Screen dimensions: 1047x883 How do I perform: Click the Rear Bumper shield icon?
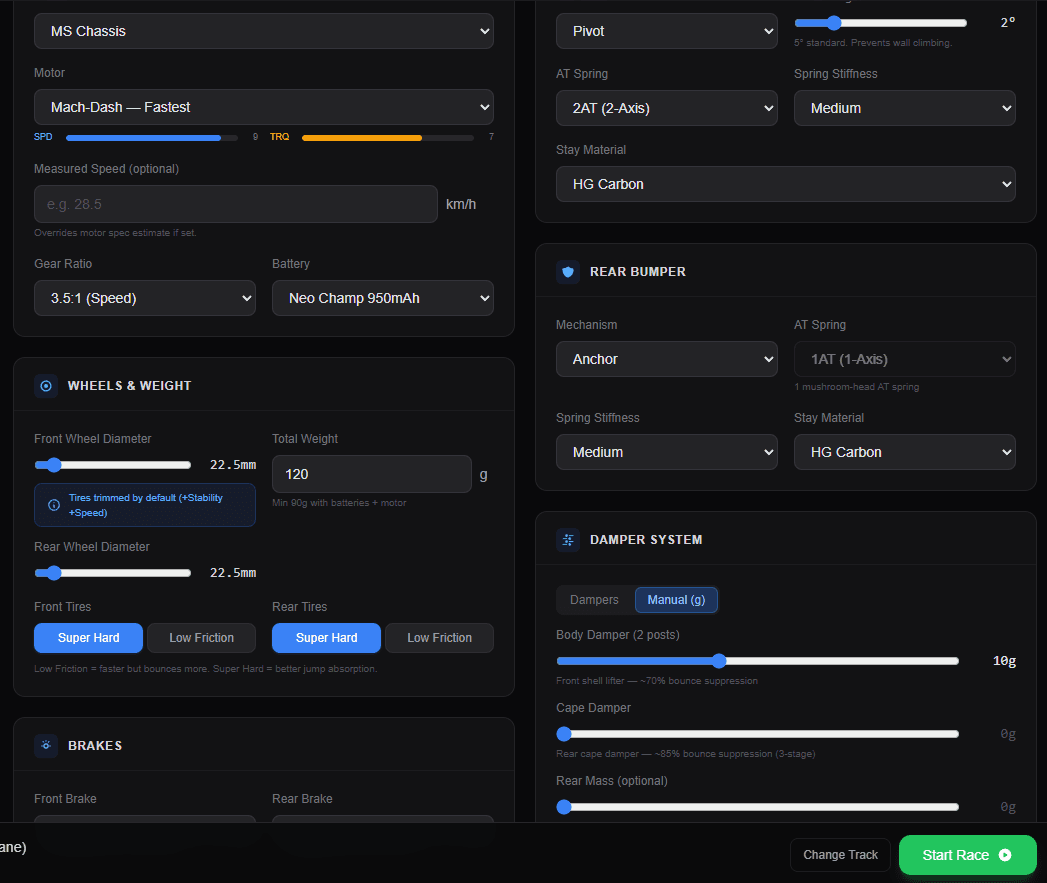coord(568,271)
